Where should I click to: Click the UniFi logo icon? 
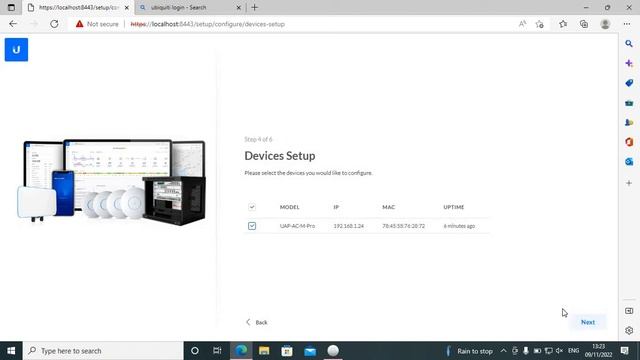[x=16, y=50]
